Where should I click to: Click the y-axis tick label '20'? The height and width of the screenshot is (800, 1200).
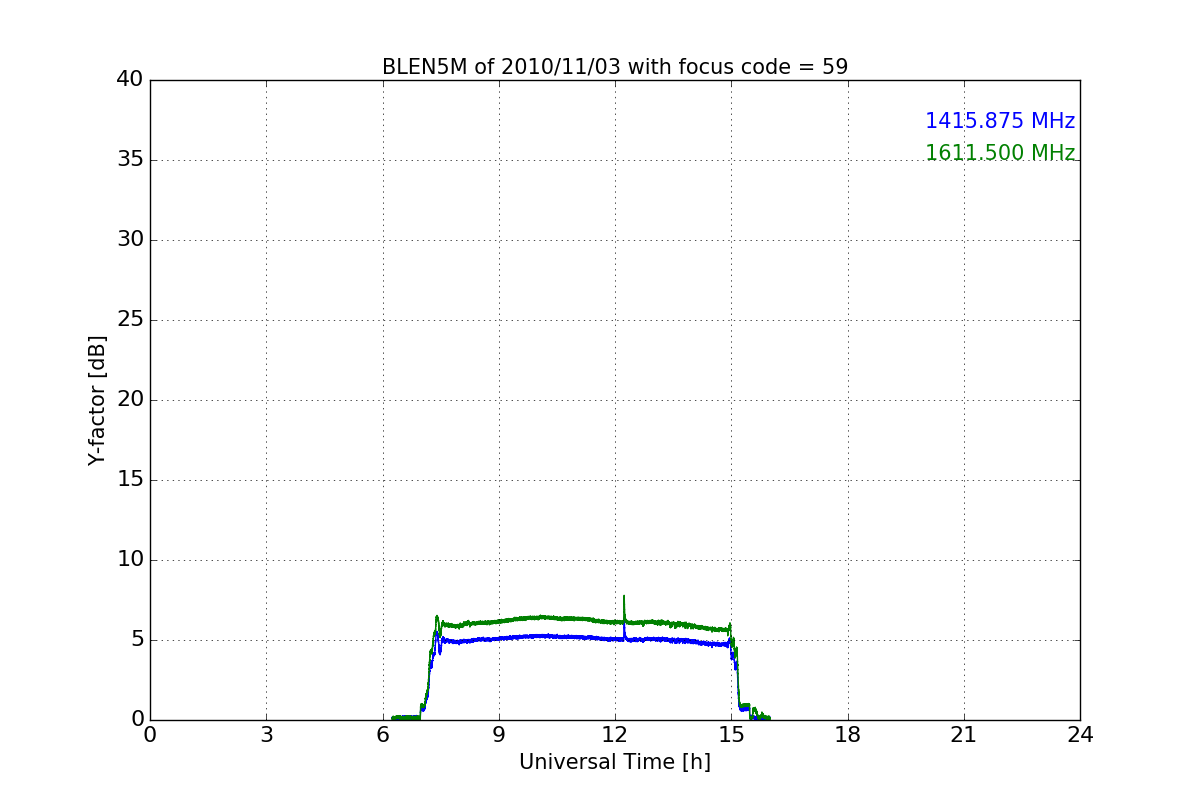click(x=130, y=400)
